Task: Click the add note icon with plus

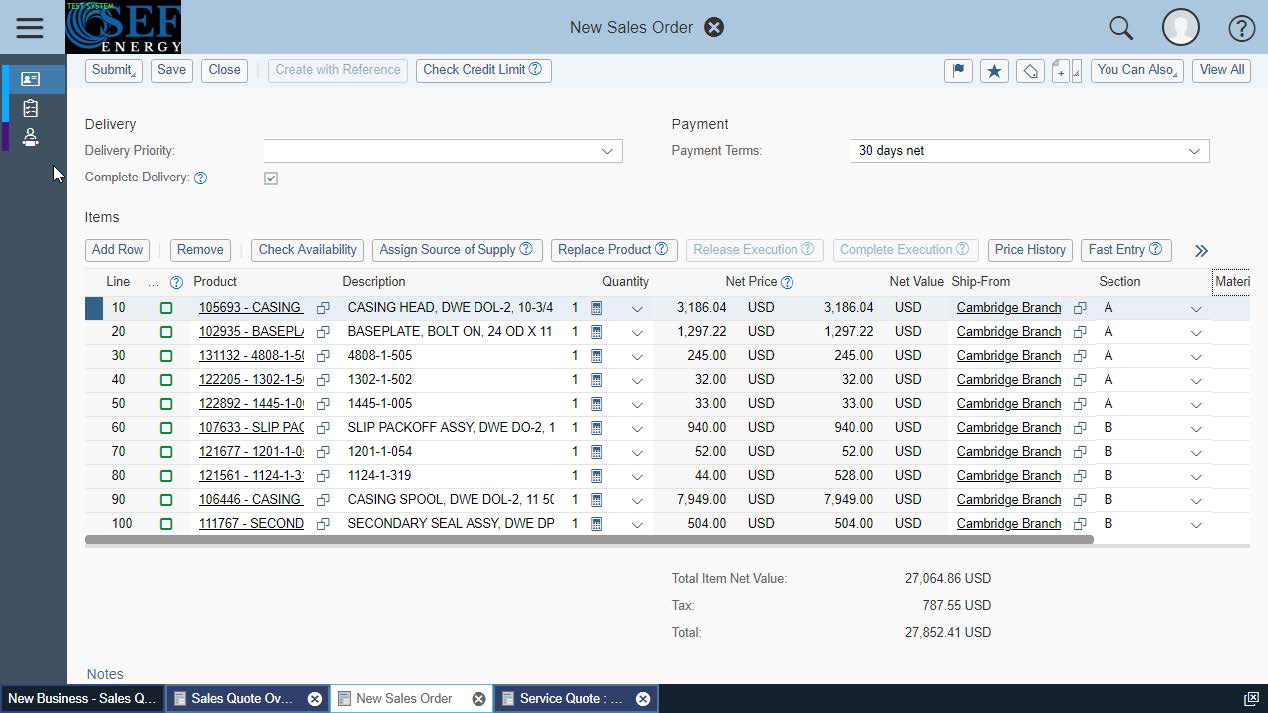Action: click(1061, 71)
